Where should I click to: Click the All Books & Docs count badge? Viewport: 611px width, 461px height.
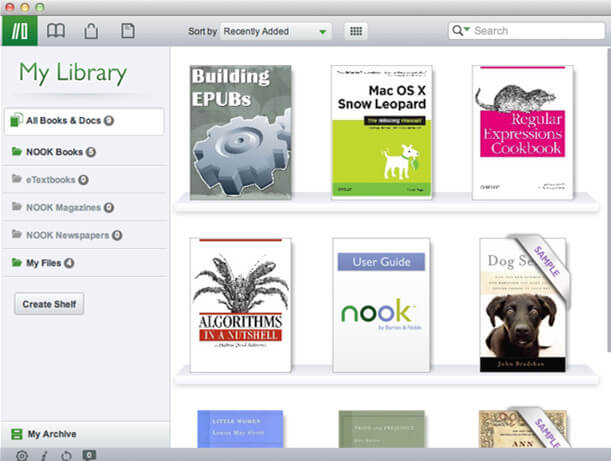coord(109,121)
